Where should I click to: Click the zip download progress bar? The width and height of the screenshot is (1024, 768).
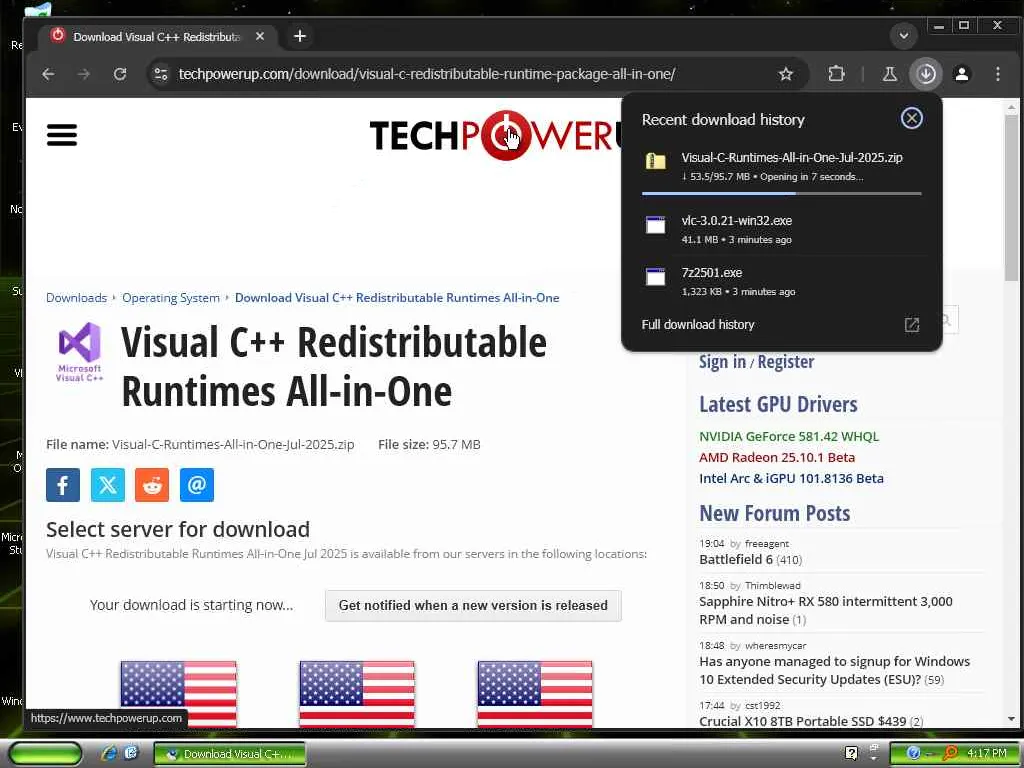tap(781, 193)
